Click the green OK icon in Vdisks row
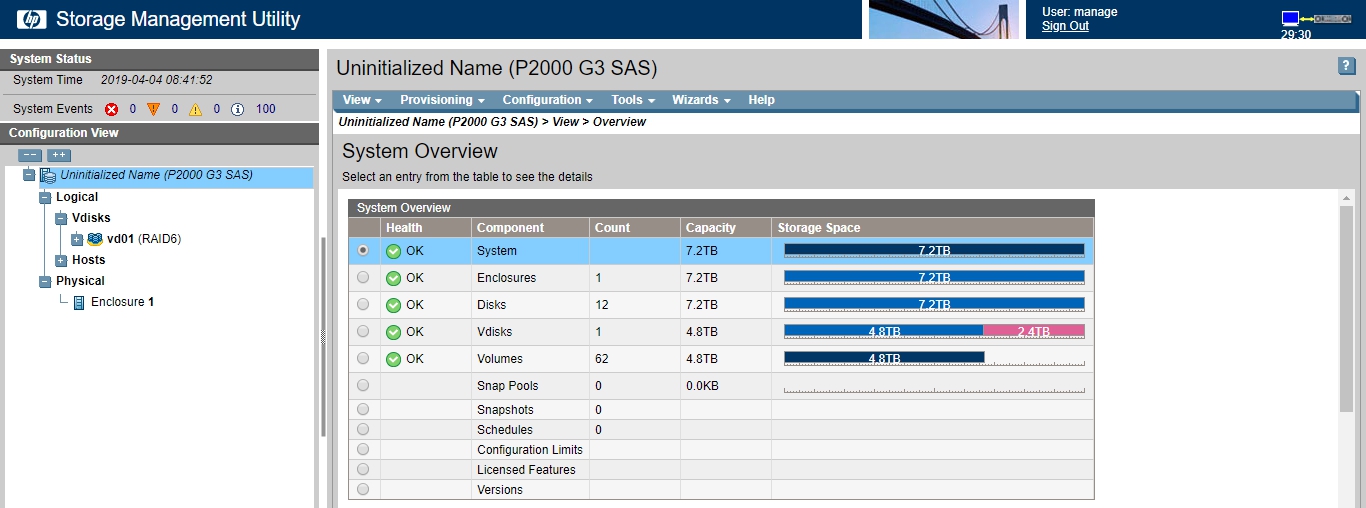1366x508 pixels. click(393, 332)
